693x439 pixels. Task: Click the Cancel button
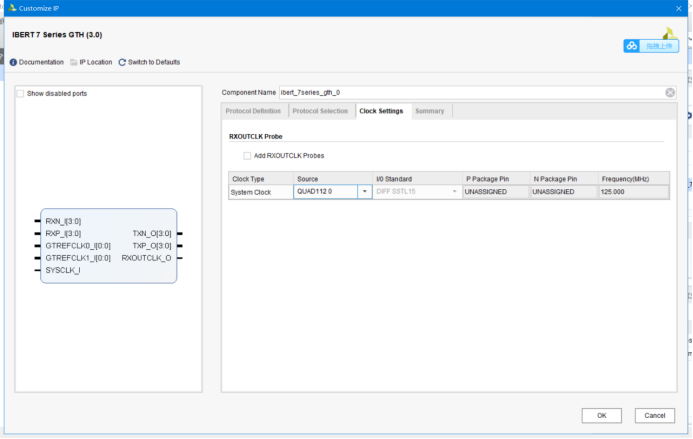coord(655,416)
